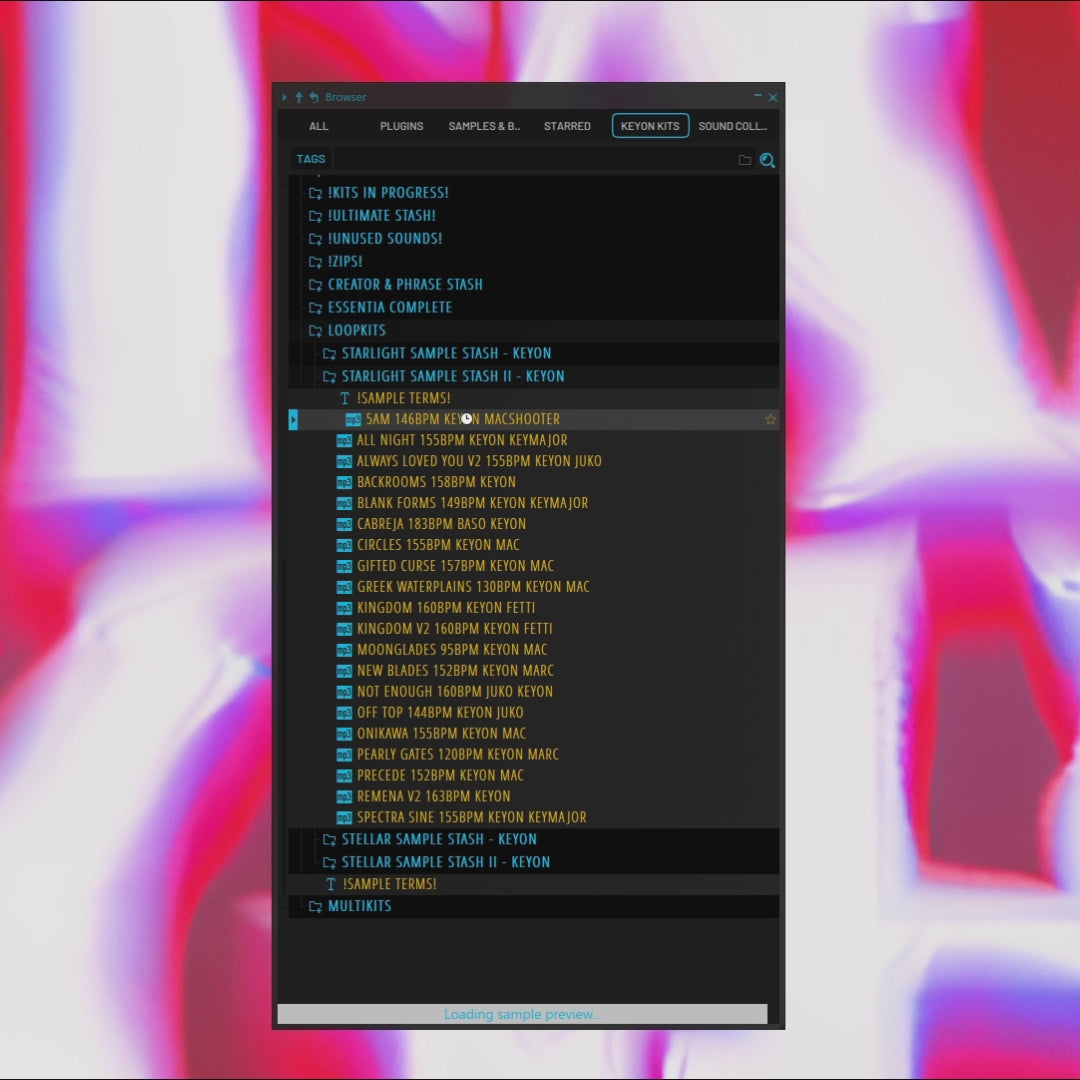Click the reread structure undo-arrow icon
Screen dimensions: 1080x1080
[x=313, y=97]
